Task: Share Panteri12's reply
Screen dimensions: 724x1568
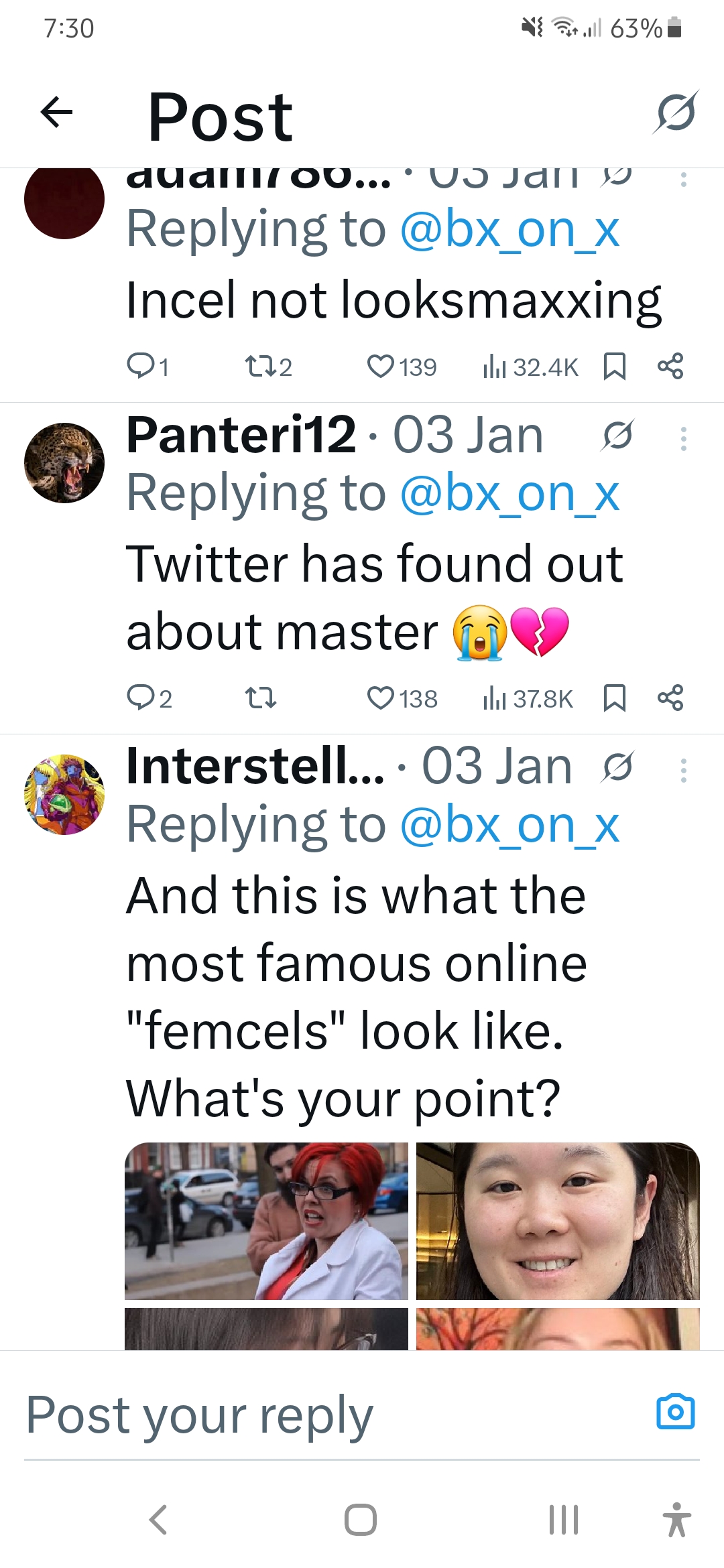Action: click(x=670, y=698)
